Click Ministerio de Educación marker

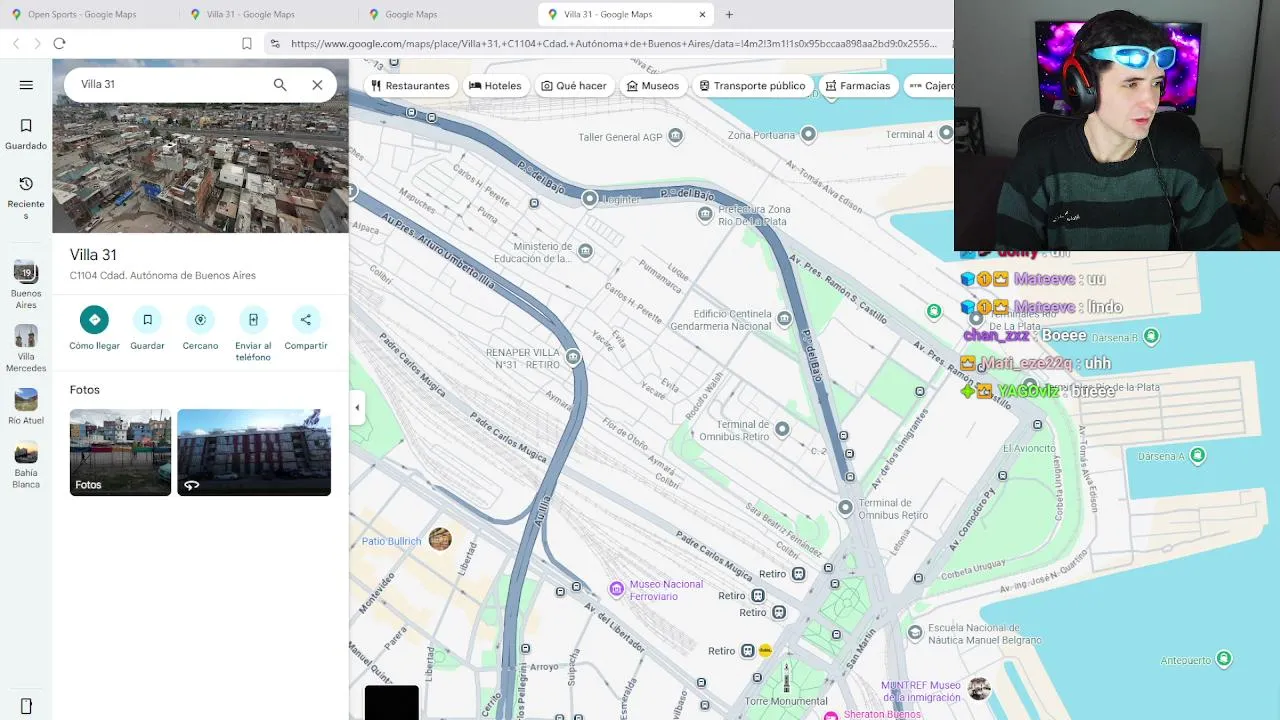pyautogui.click(x=586, y=251)
